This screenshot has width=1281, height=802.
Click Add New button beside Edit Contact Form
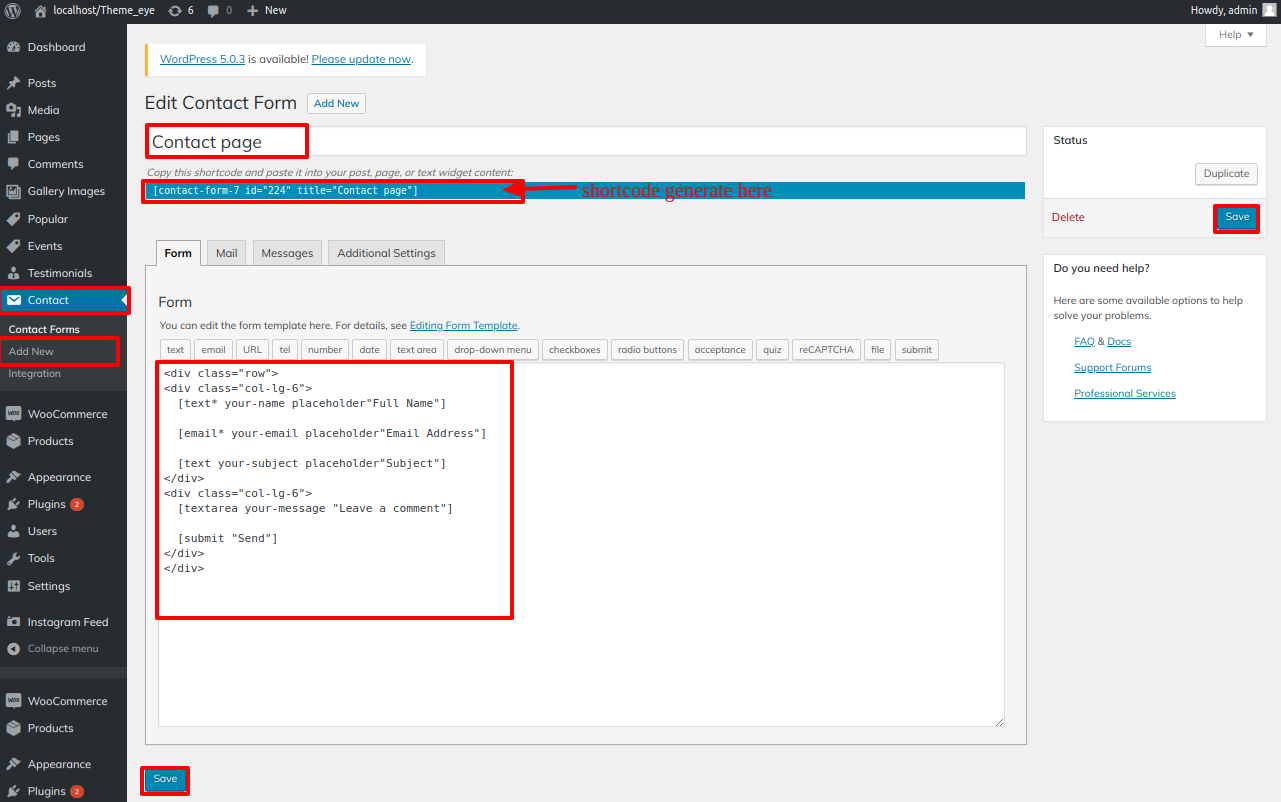[336, 103]
